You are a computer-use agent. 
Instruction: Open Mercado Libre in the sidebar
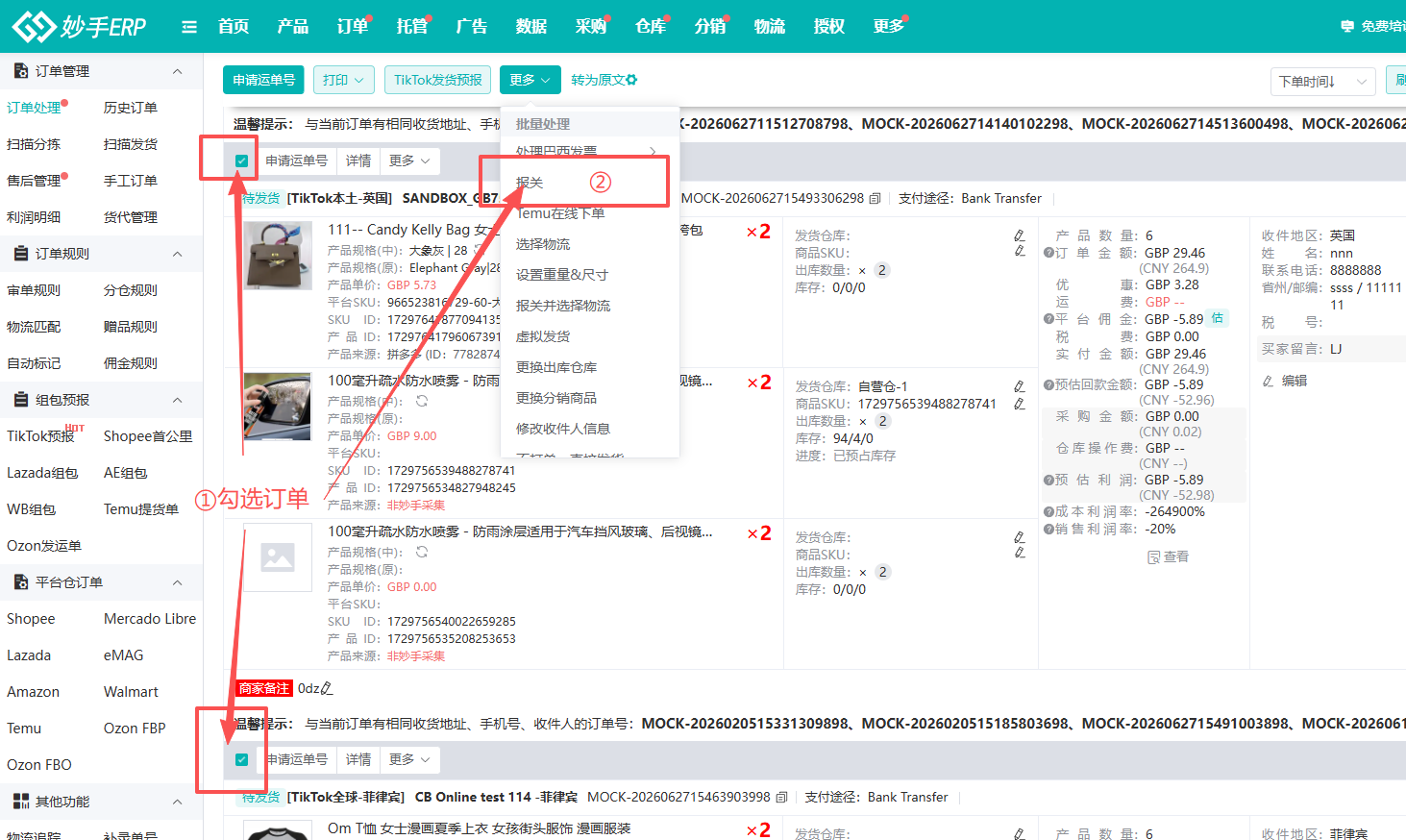click(x=150, y=619)
